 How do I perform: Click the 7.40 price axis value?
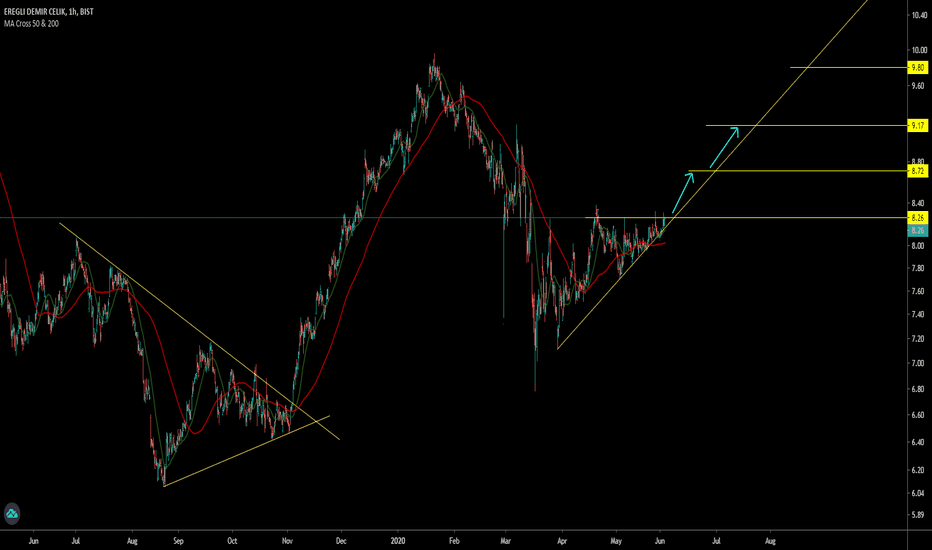pos(918,315)
